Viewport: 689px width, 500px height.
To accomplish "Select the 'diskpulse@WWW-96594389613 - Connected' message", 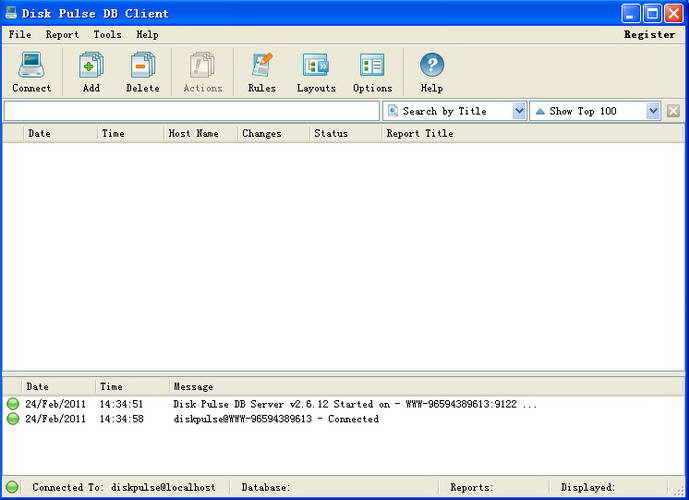I will tap(276, 419).
